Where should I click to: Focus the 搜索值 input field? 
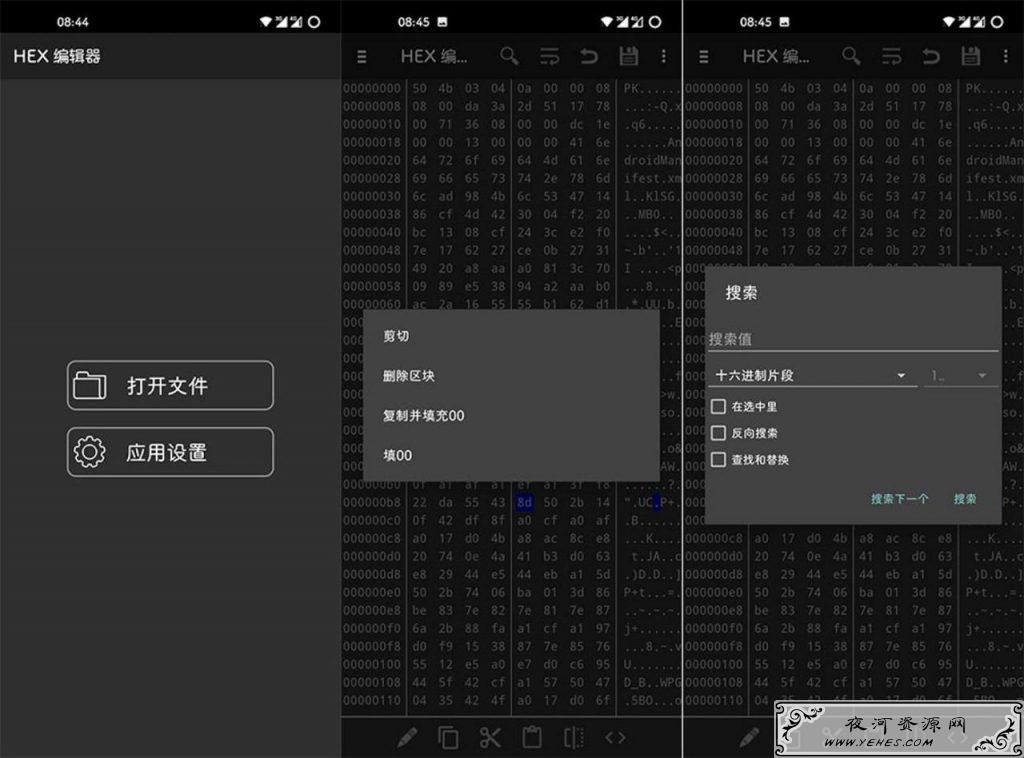pos(854,340)
